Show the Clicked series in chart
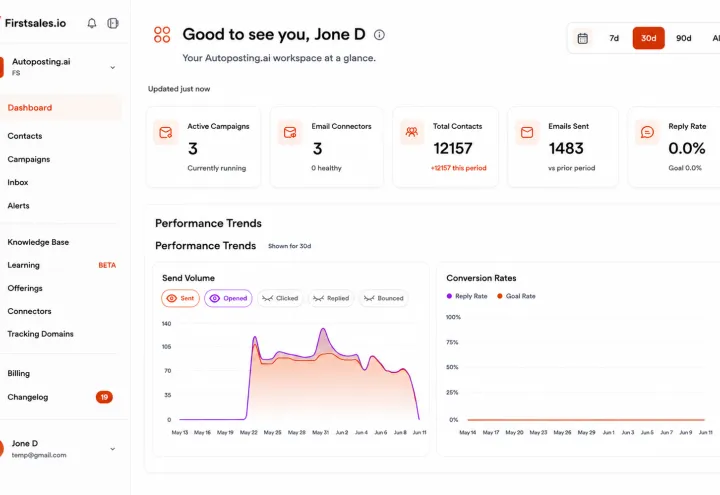 pos(280,298)
